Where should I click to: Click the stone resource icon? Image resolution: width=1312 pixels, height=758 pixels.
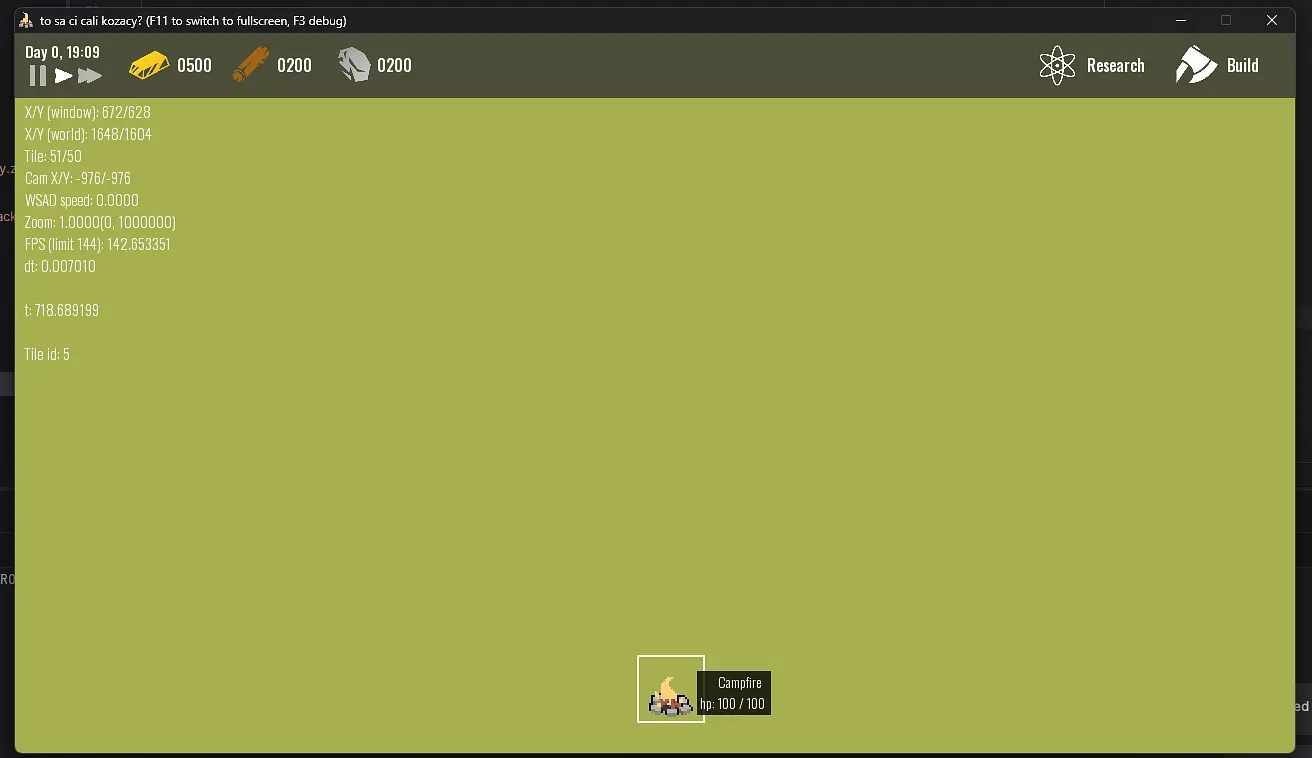coord(353,65)
